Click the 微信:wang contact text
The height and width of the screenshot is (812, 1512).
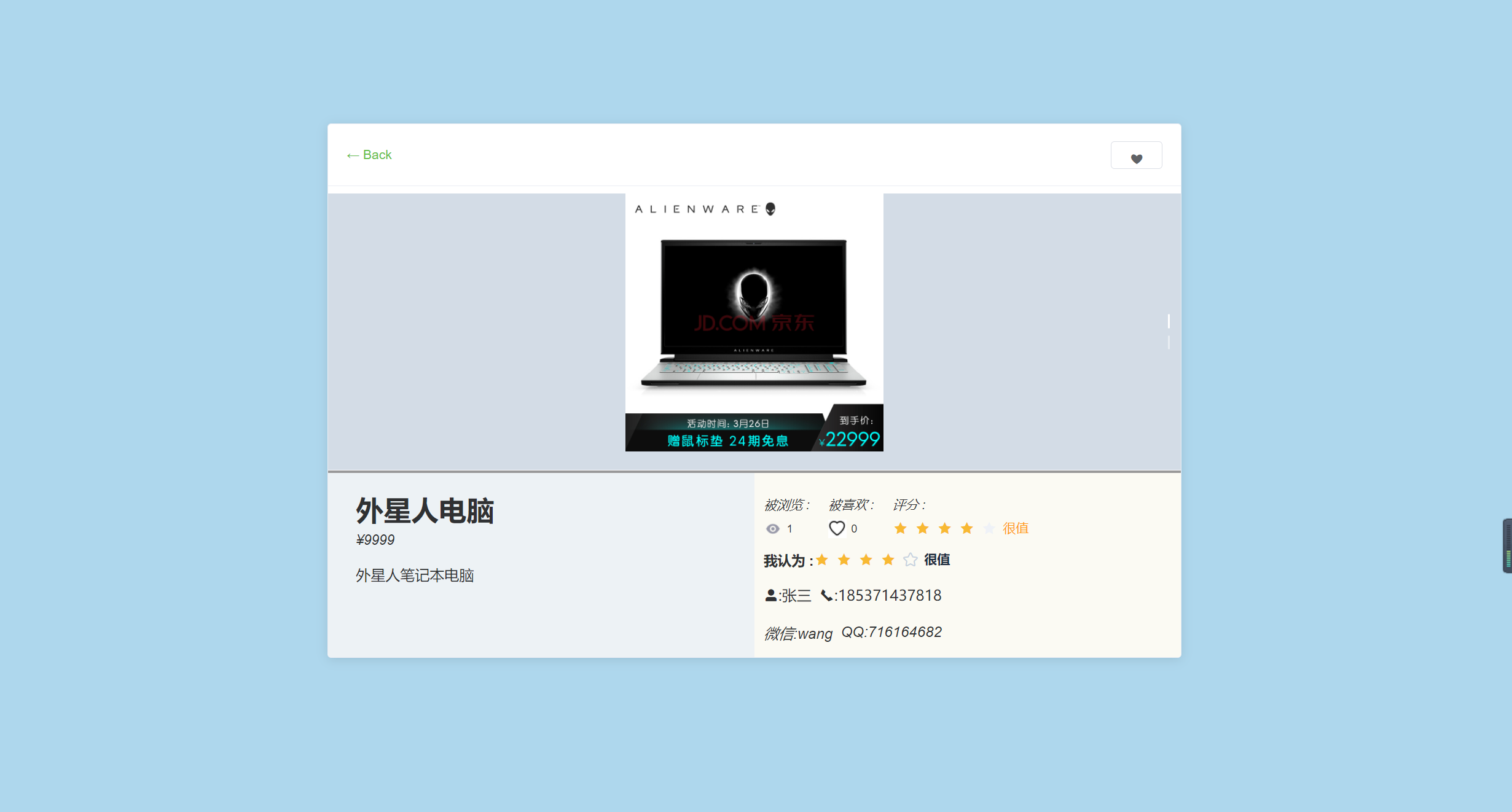[798, 633]
